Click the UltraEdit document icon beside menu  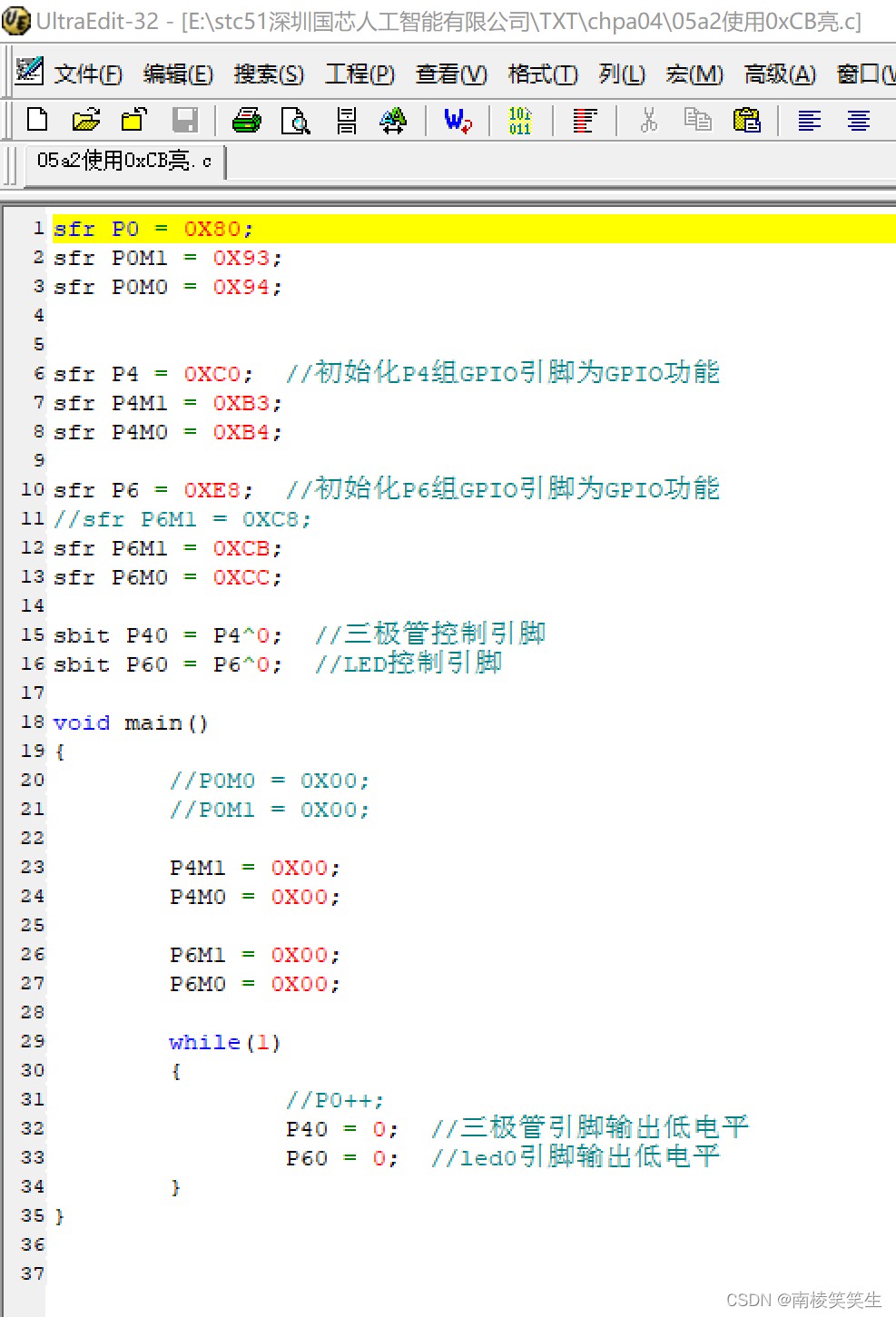point(30,71)
